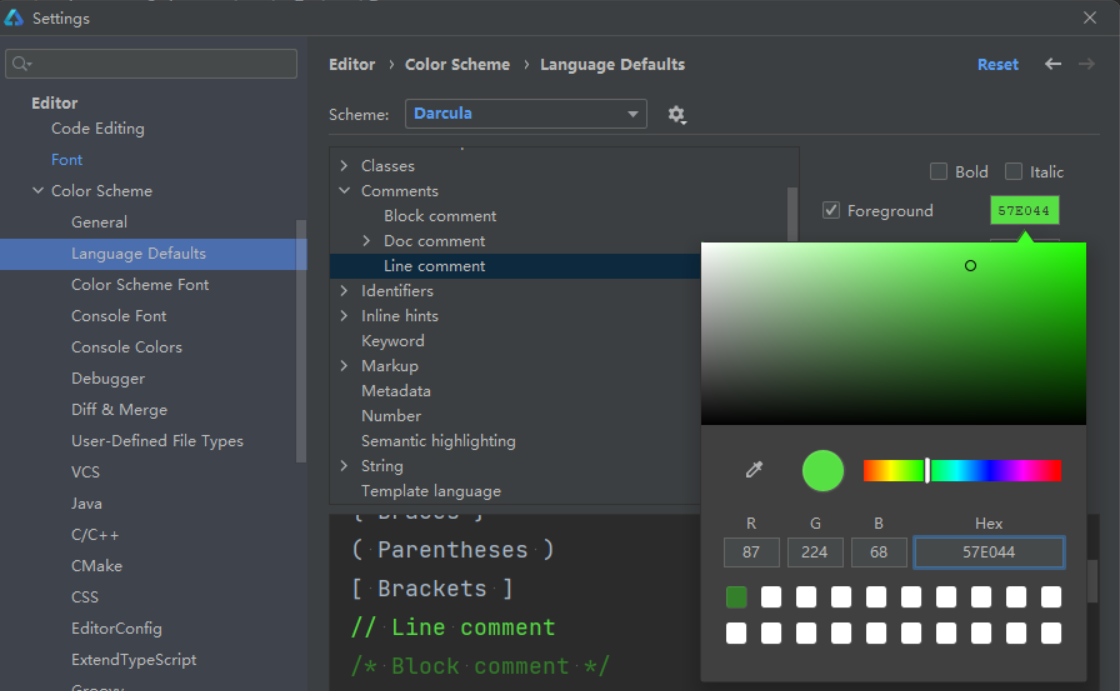The width and height of the screenshot is (1120, 691).
Task: Pick a color with the eyedropper tool
Action: click(754, 469)
